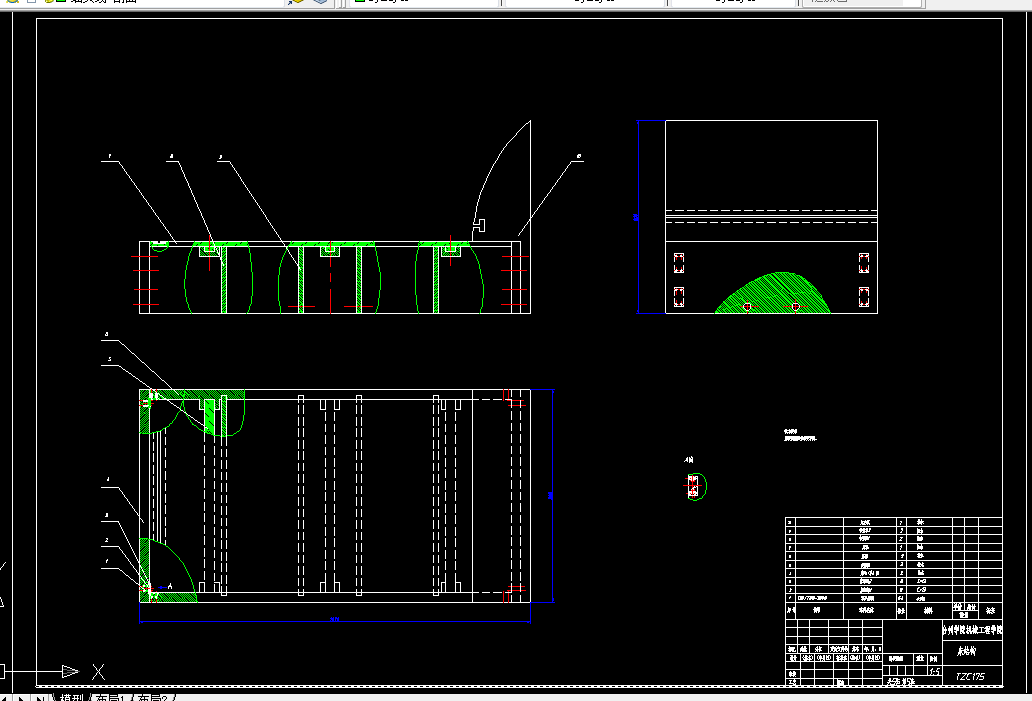Select the blue horizontal dimension below plan view
The width and height of the screenshot is (1032, 701).
tap(335, 620)
